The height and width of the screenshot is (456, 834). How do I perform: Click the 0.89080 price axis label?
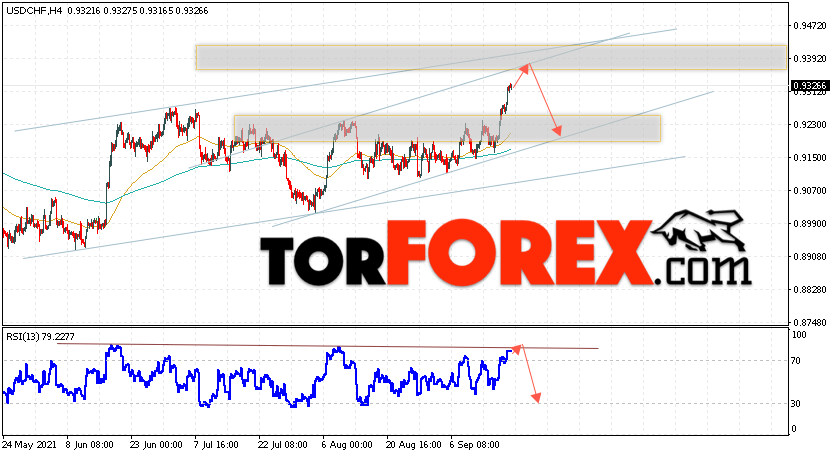pyautogui.click(x=810, y=256)
